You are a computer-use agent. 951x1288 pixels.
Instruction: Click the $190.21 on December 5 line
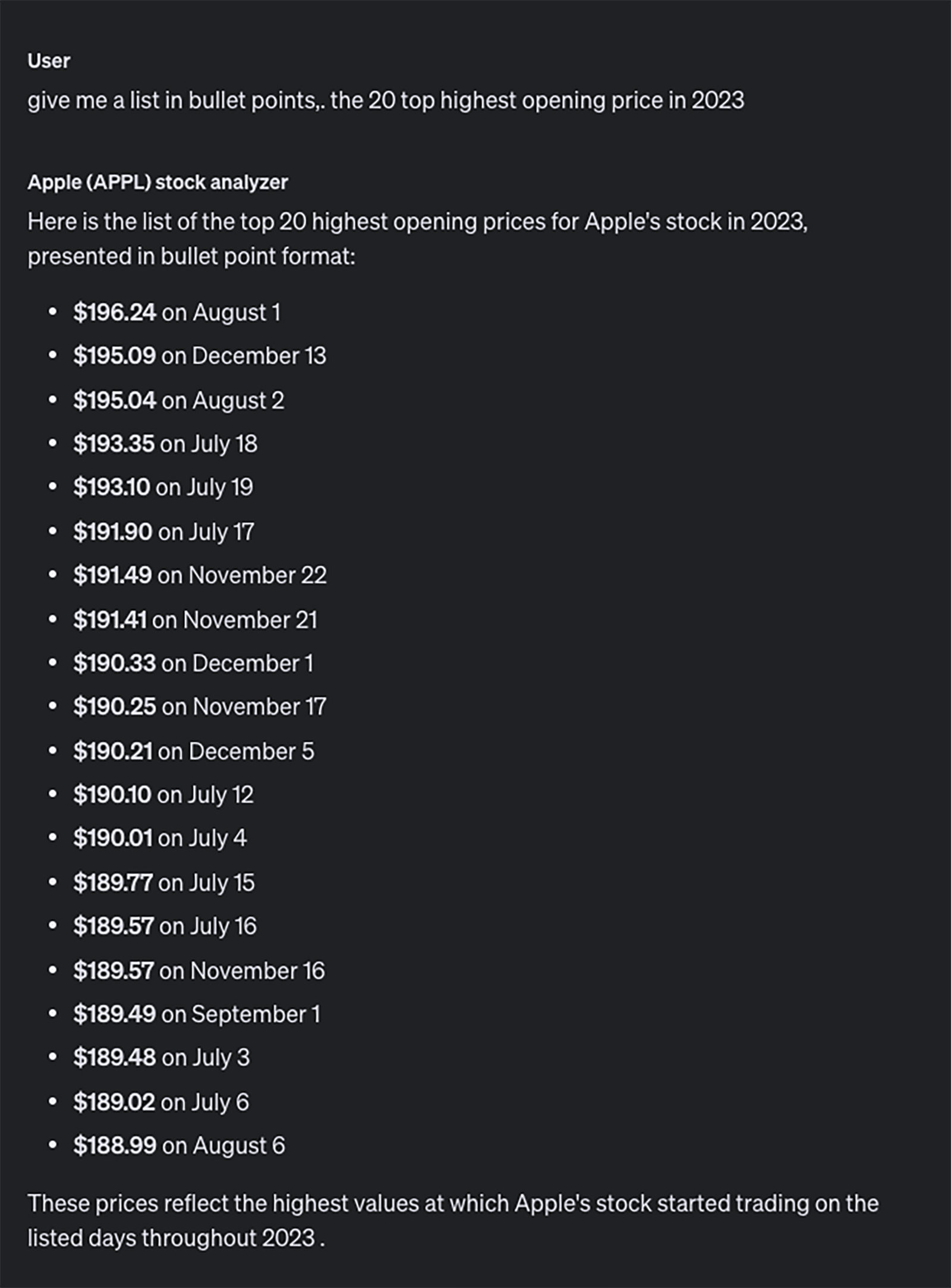point(194,751)
